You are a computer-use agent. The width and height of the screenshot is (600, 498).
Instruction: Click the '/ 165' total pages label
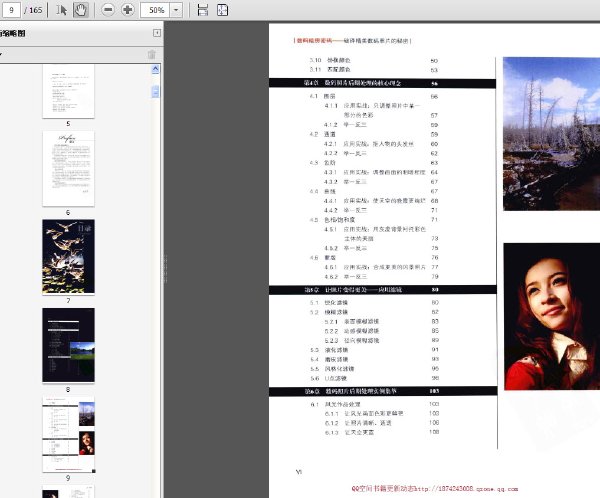(x=33, y=10)
